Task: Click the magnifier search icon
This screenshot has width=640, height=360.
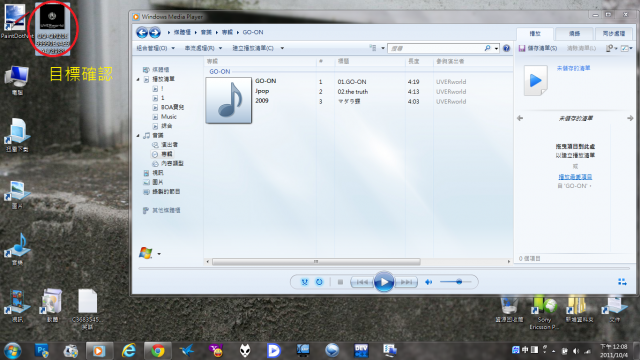Action: tap(487, 48)
